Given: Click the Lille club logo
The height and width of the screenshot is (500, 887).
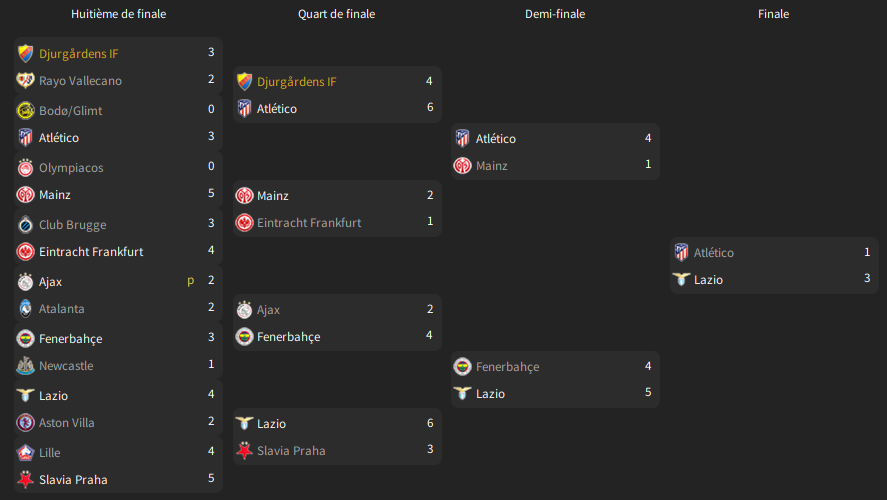Looking at the screenshot, I should click(25, 453).
